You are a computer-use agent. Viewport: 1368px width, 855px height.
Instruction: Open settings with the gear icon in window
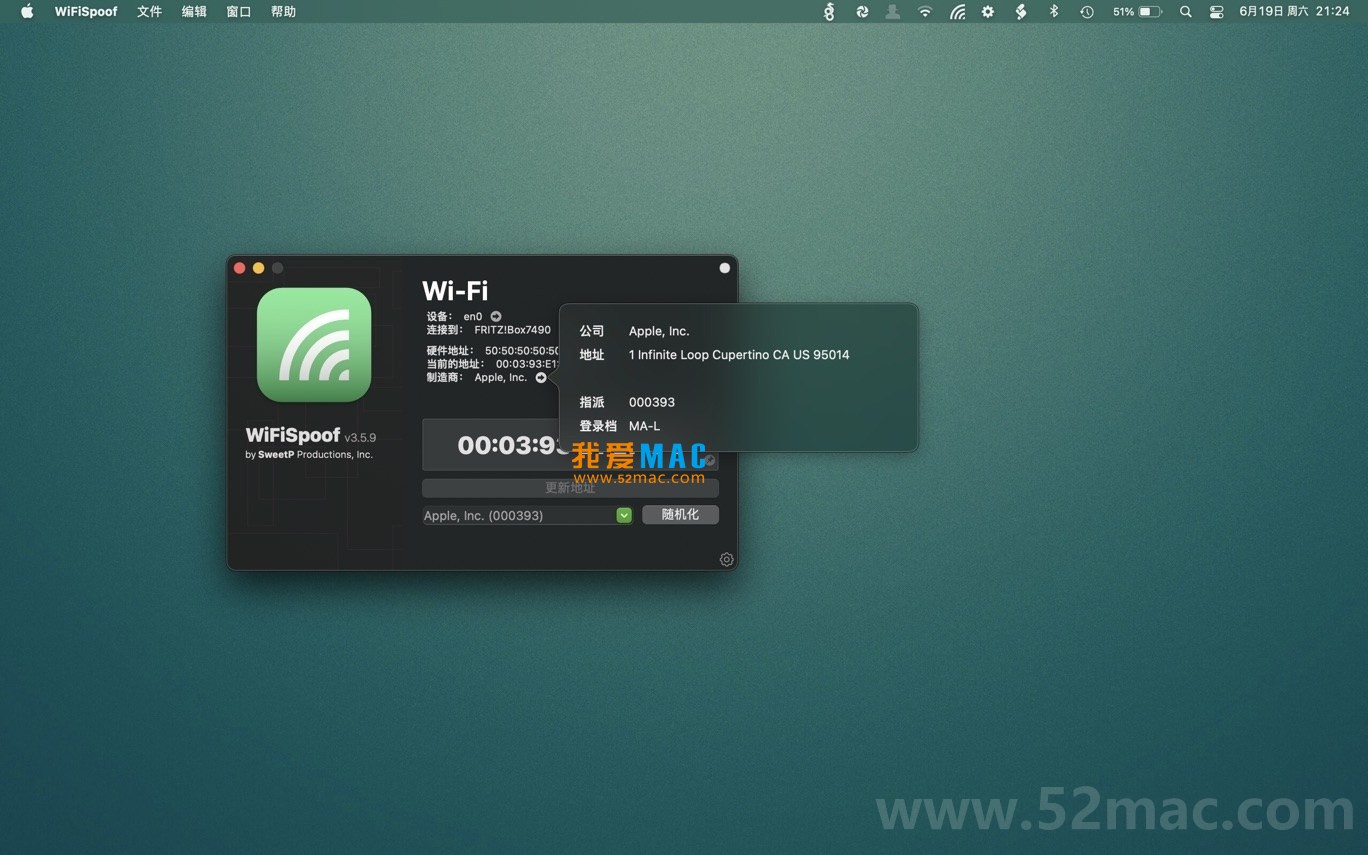727,560
